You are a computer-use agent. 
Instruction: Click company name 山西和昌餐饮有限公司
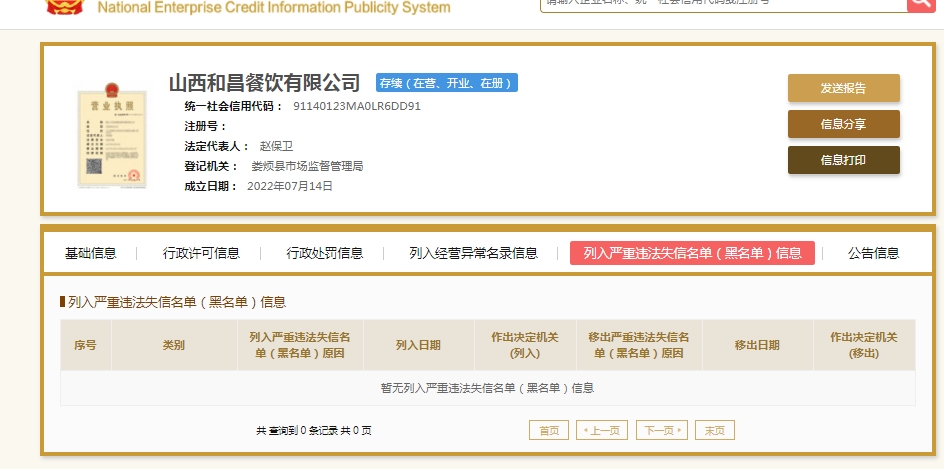264,82
